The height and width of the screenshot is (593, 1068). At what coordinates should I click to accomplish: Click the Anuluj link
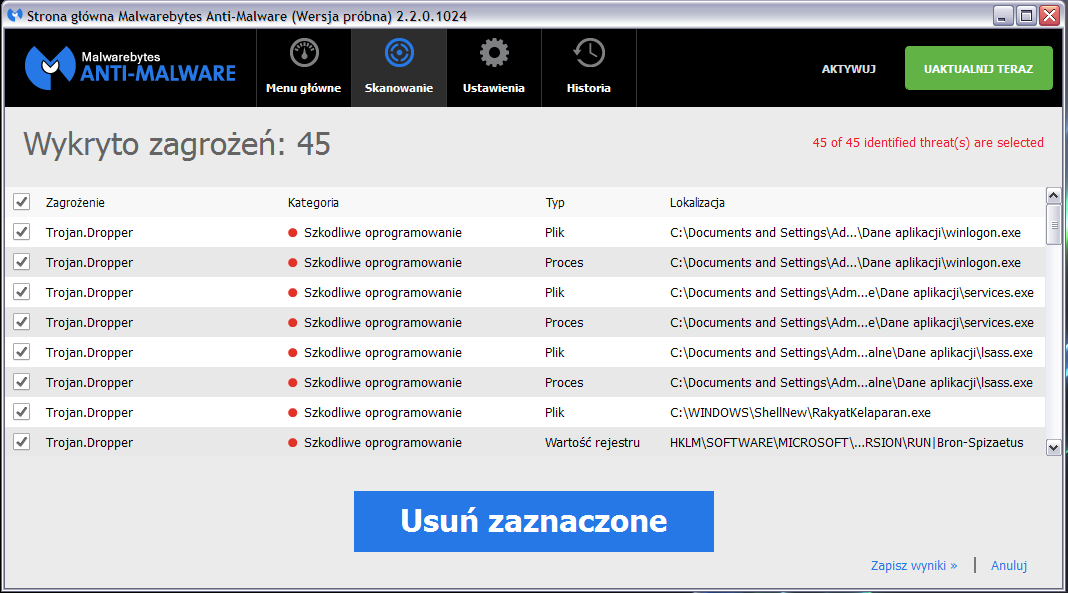[x=1009, y=565]
